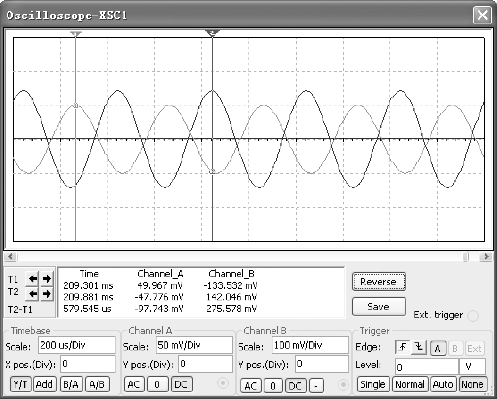Click the Reverse button
This screenshot has height=399, width=497.
click(x=379, y=282)
